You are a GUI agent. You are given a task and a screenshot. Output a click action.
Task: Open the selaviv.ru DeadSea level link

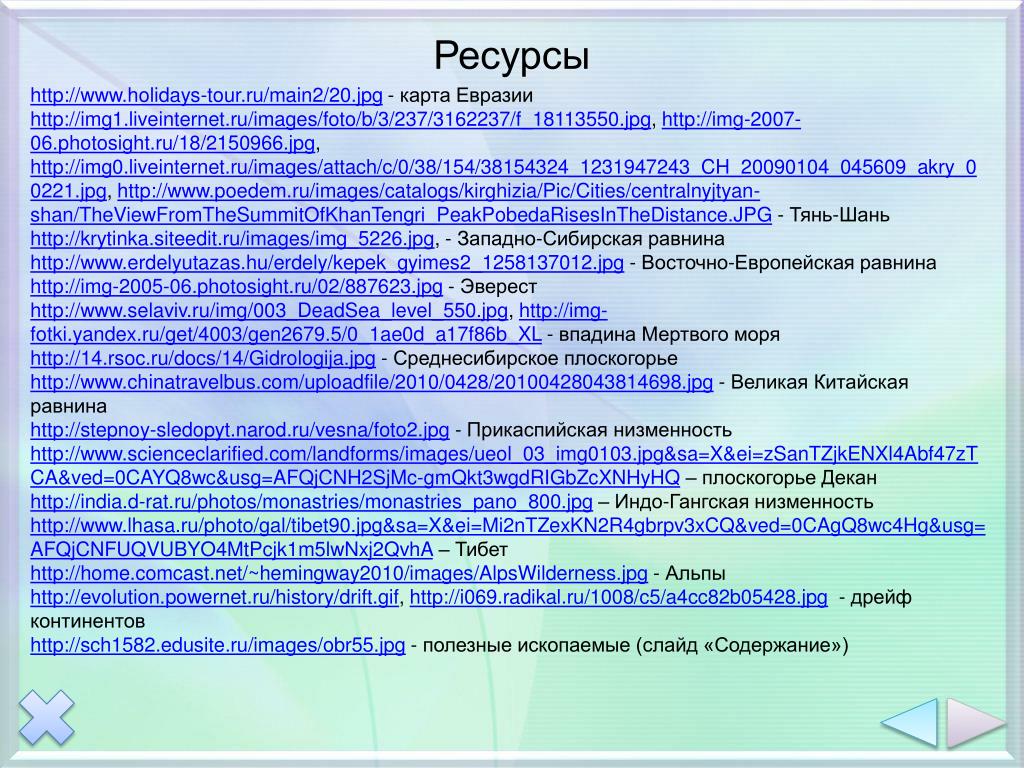(269, 311)
